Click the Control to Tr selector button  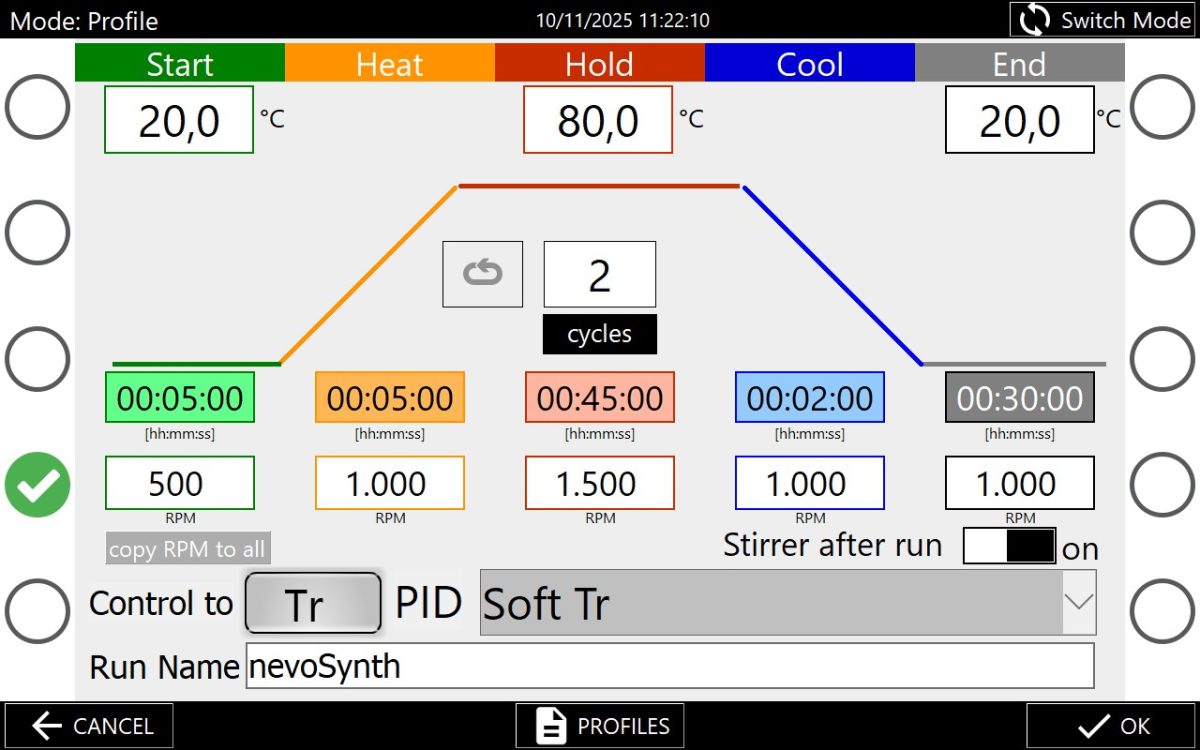(313, 603)
